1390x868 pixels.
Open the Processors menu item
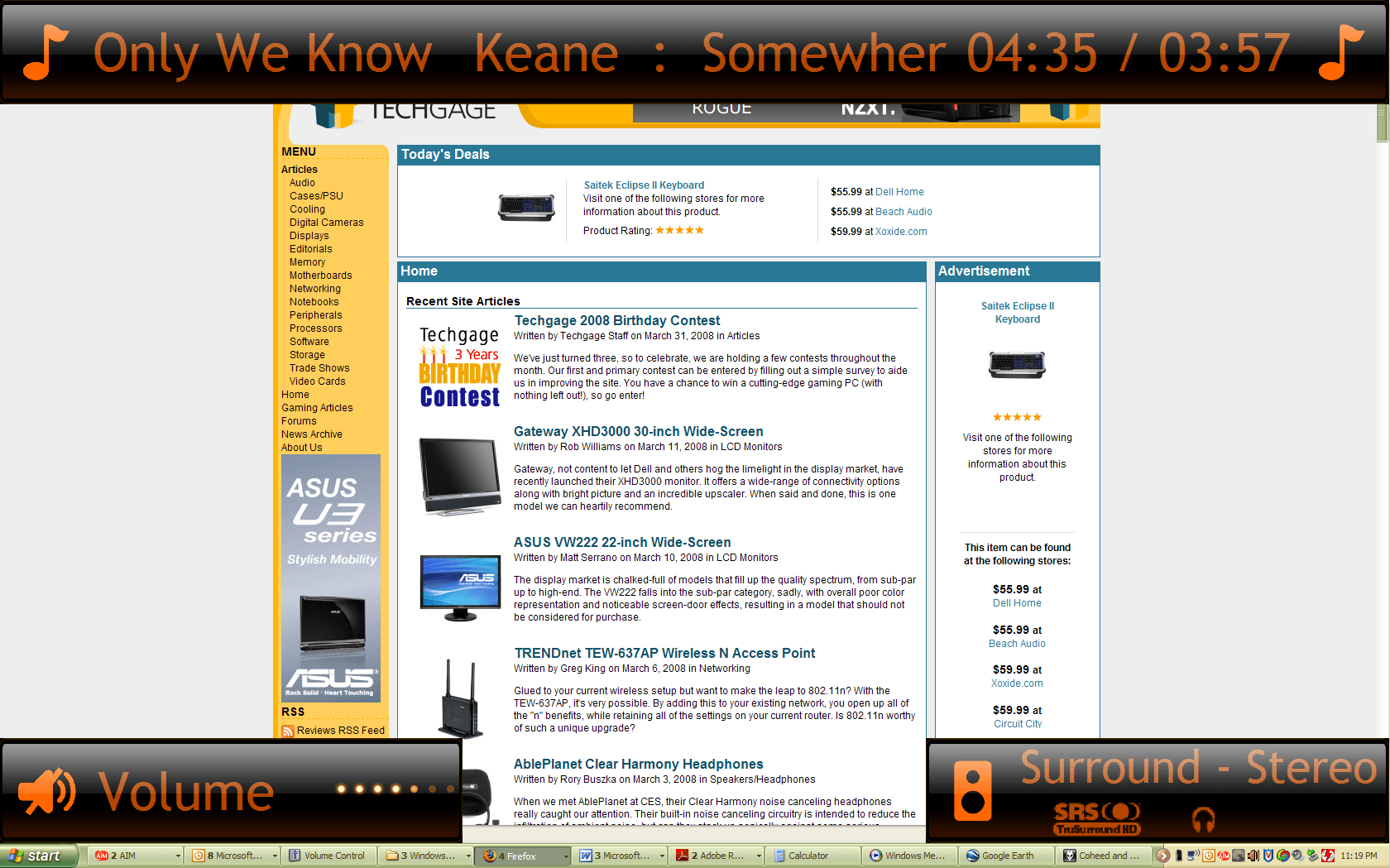(x=315, y=328)
